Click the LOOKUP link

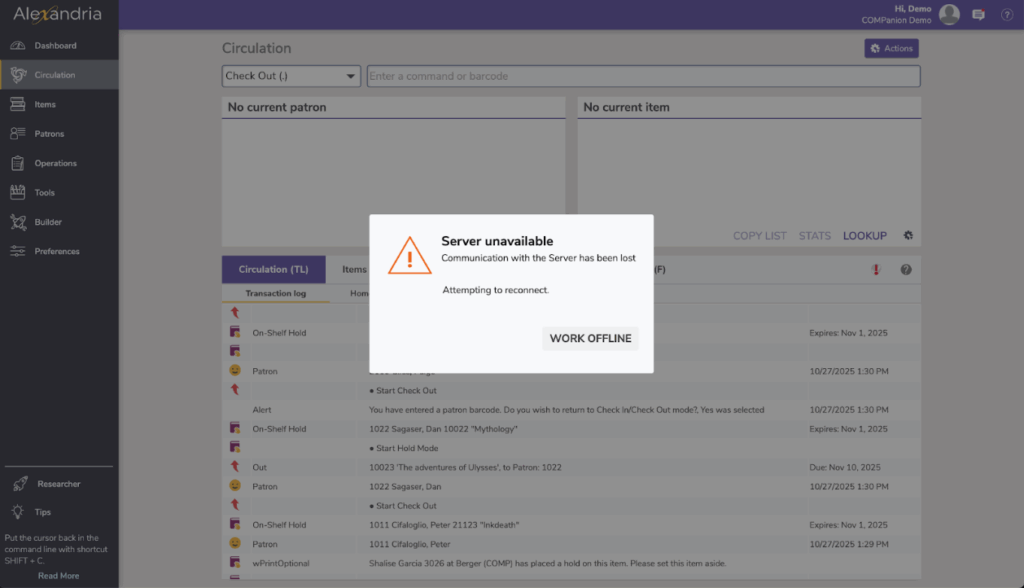tap(864, 236)
